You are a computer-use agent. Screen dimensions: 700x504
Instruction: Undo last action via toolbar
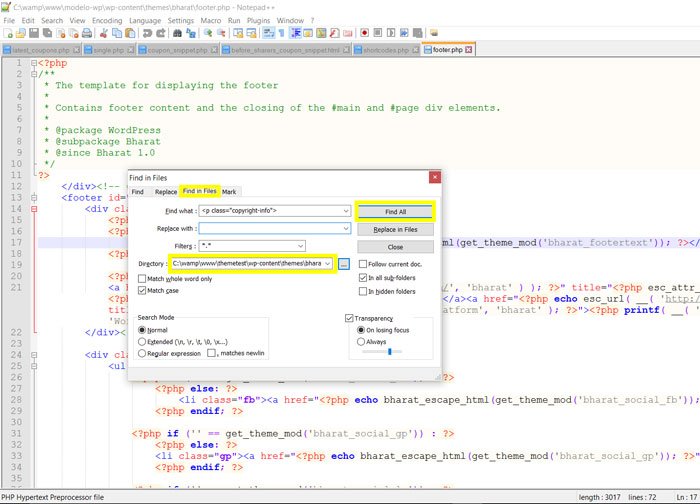pos(147,33)
